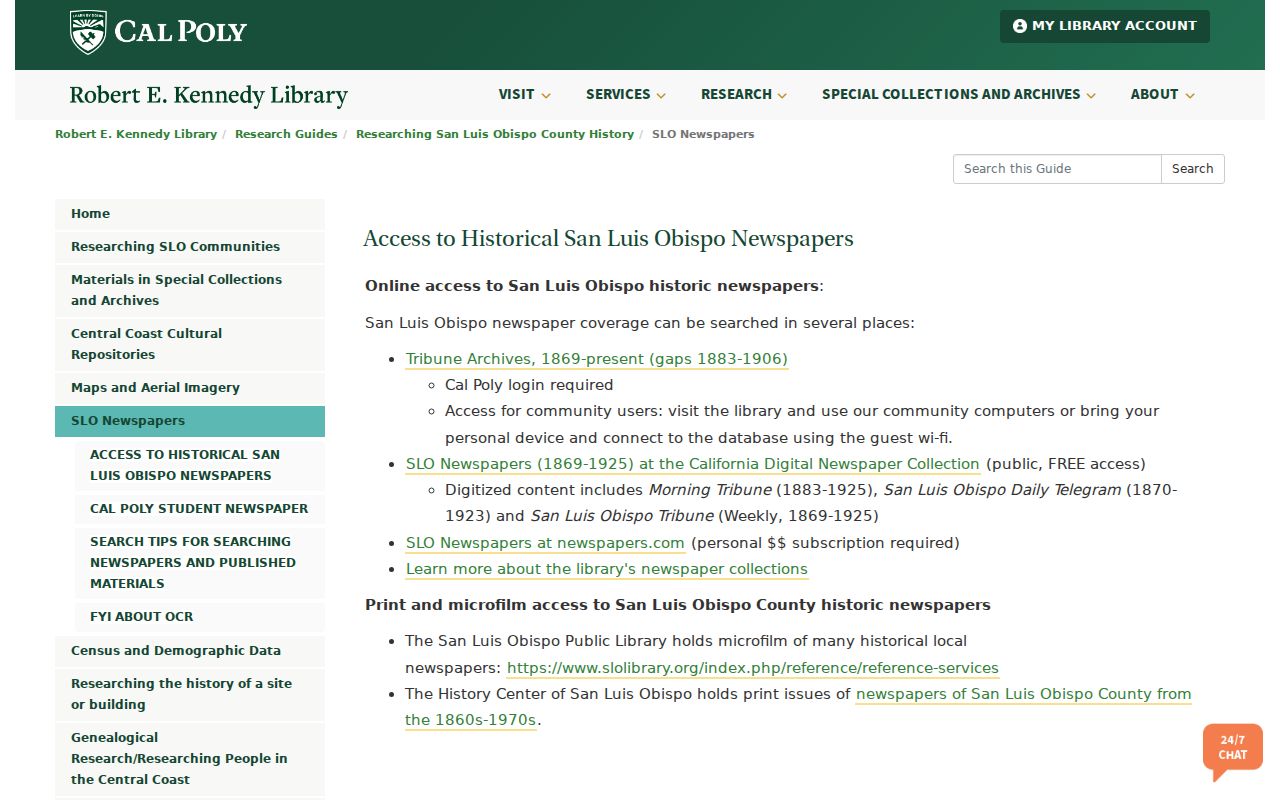Click 'Print and microfilm access' heading text
This screenshot has width=1280, height=800.
click(x=678, y=605)
